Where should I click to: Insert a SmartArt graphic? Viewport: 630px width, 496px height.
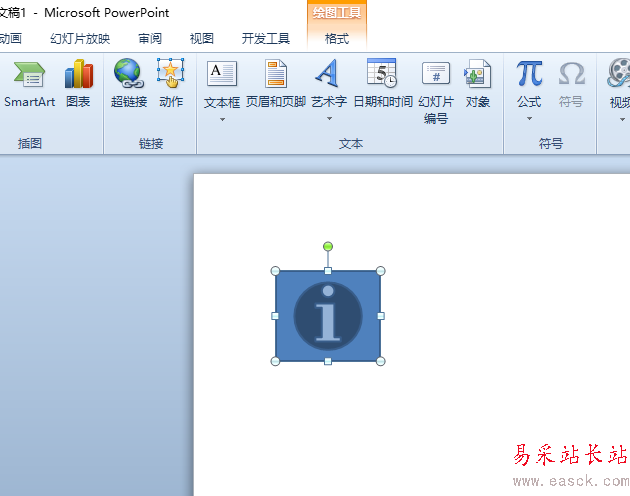click(x=29, y=84)
